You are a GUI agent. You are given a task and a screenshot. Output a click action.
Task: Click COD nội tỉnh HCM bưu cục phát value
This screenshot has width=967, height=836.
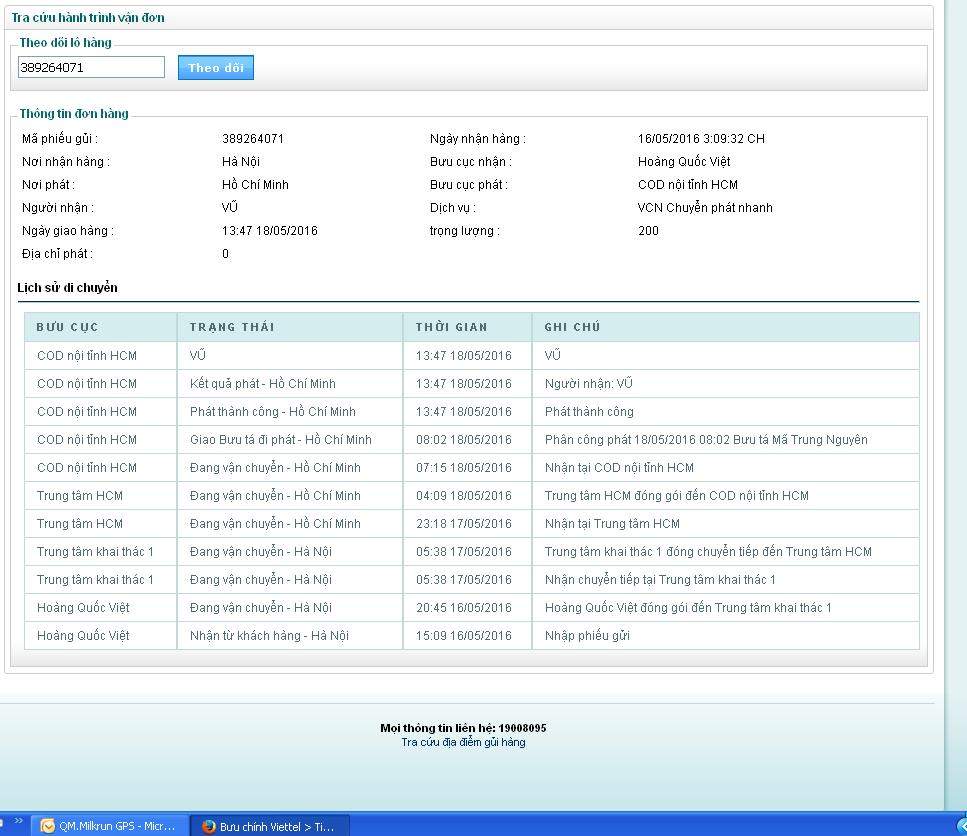pyautogui.click(x=688, y=185)
